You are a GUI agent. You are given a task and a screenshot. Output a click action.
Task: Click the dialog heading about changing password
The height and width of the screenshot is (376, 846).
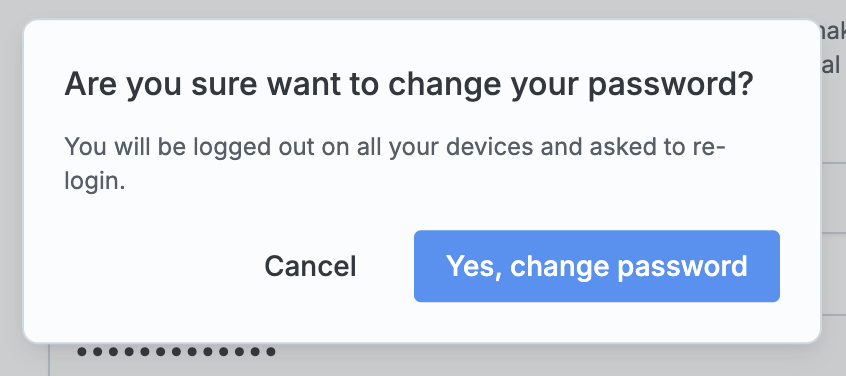(408, 85)
